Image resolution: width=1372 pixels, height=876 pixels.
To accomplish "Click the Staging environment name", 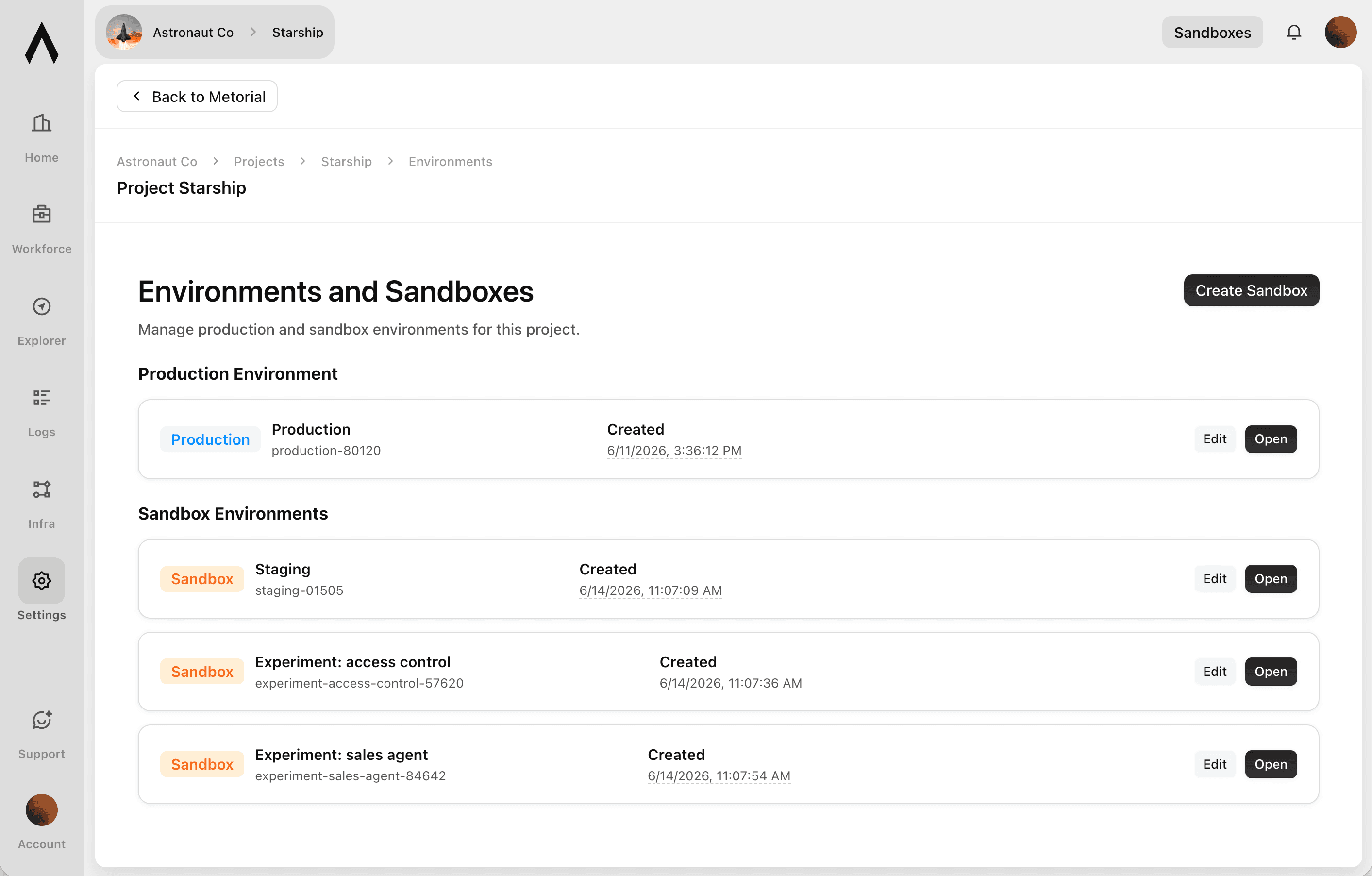I will pos(283,569).
